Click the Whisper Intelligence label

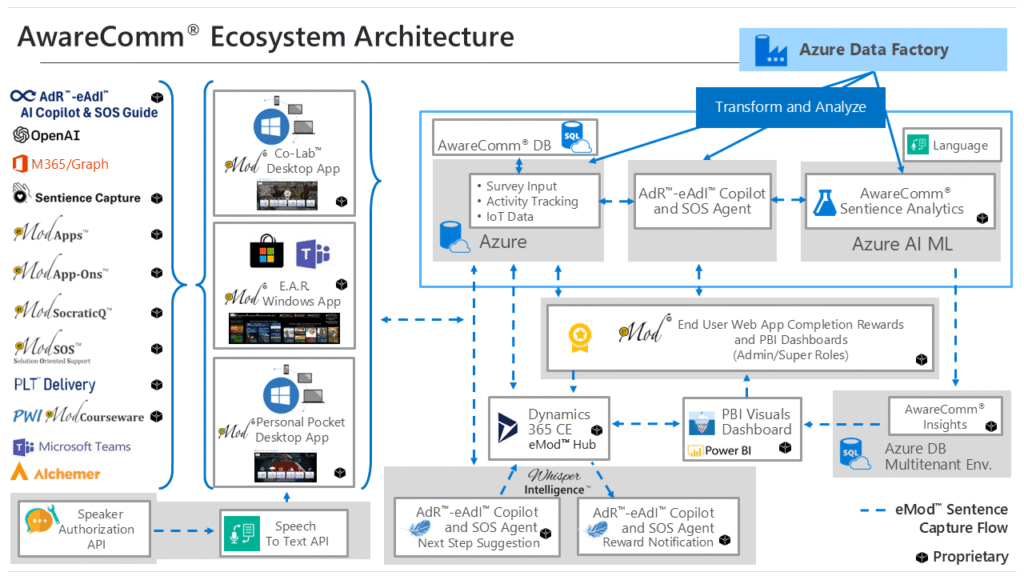(x=555, y=482)
